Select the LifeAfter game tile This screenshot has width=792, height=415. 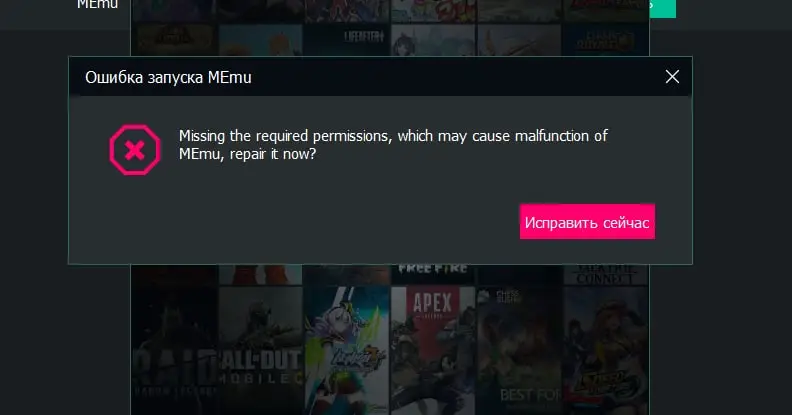coord(346,40)
